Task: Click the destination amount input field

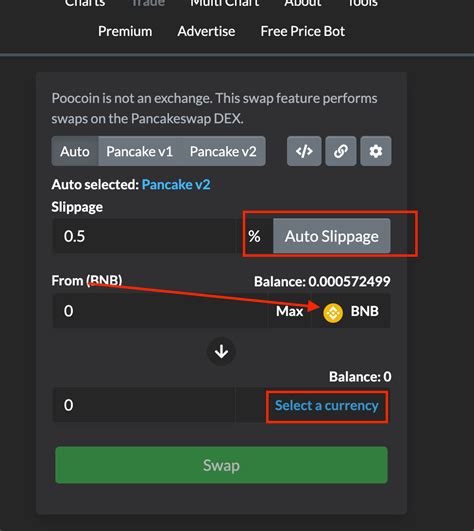Action: (x=144, y=405)
